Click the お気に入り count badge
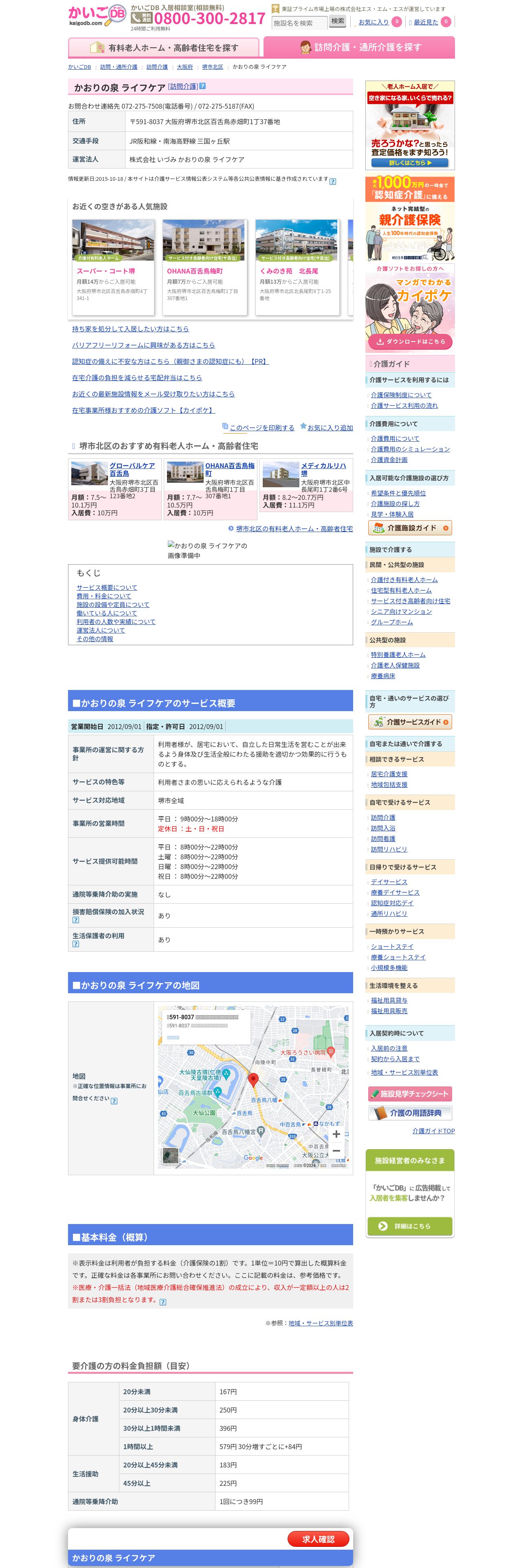The width and height of the screenshot is (523, 1568). (396, 22)
